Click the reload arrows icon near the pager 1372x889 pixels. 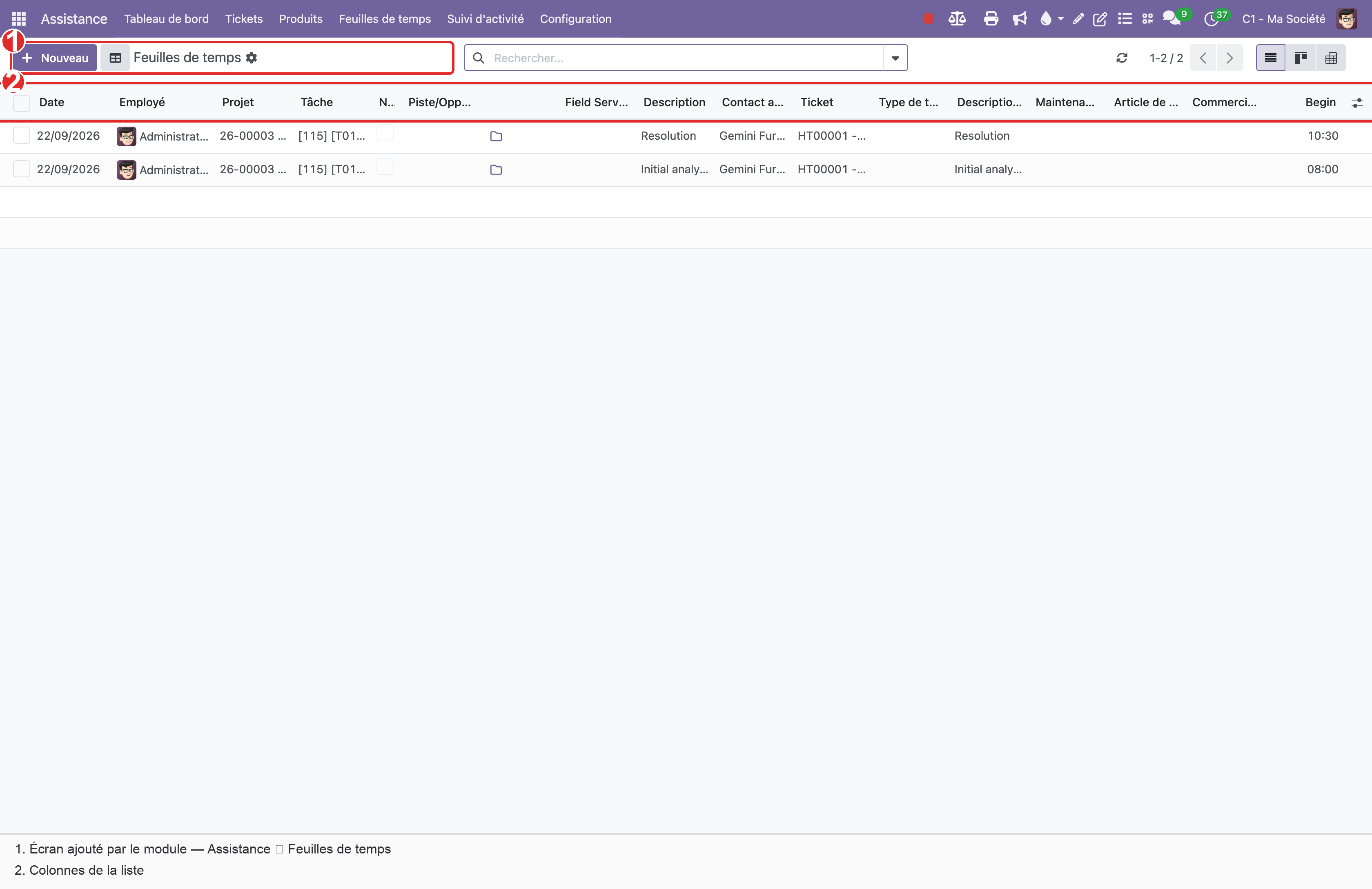pos(1122,58)
